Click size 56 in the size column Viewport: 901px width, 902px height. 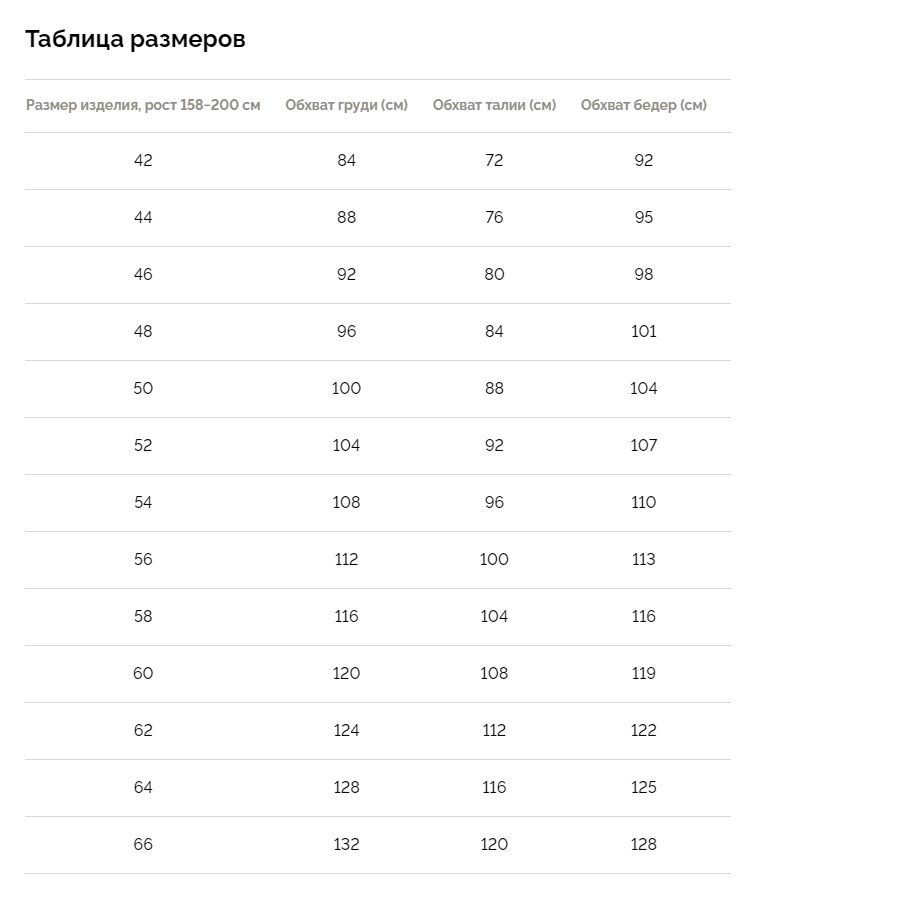[x=143, y=559]
